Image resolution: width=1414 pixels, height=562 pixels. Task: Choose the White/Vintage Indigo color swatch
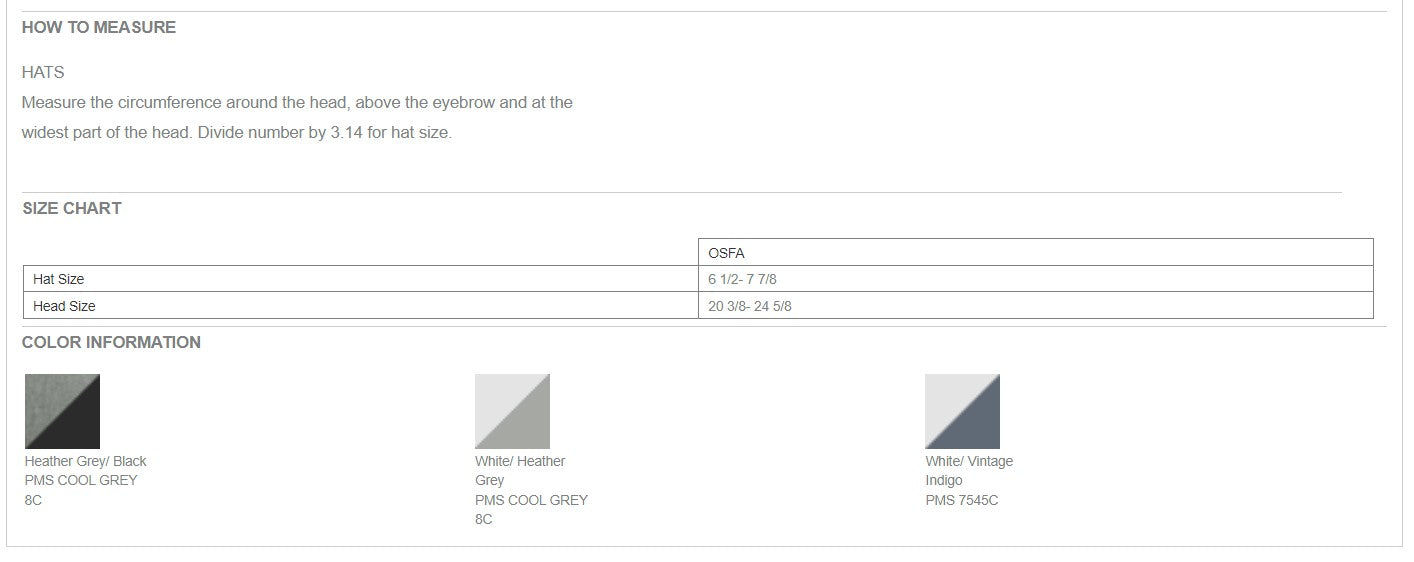tap(962, 411)
